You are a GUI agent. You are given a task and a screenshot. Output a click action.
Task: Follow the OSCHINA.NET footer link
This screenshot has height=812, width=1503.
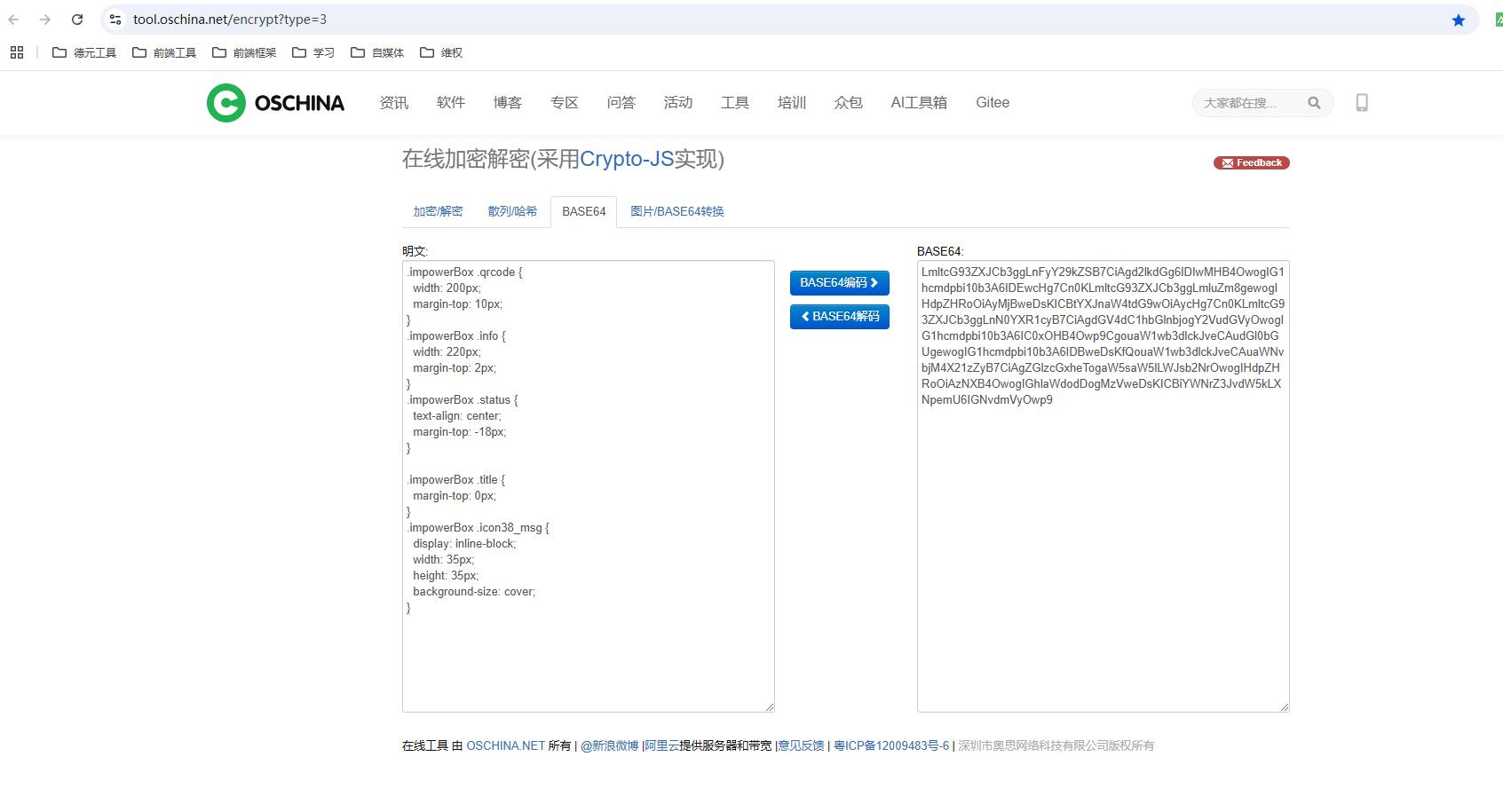pyautogui.click(x=506, y=745)
